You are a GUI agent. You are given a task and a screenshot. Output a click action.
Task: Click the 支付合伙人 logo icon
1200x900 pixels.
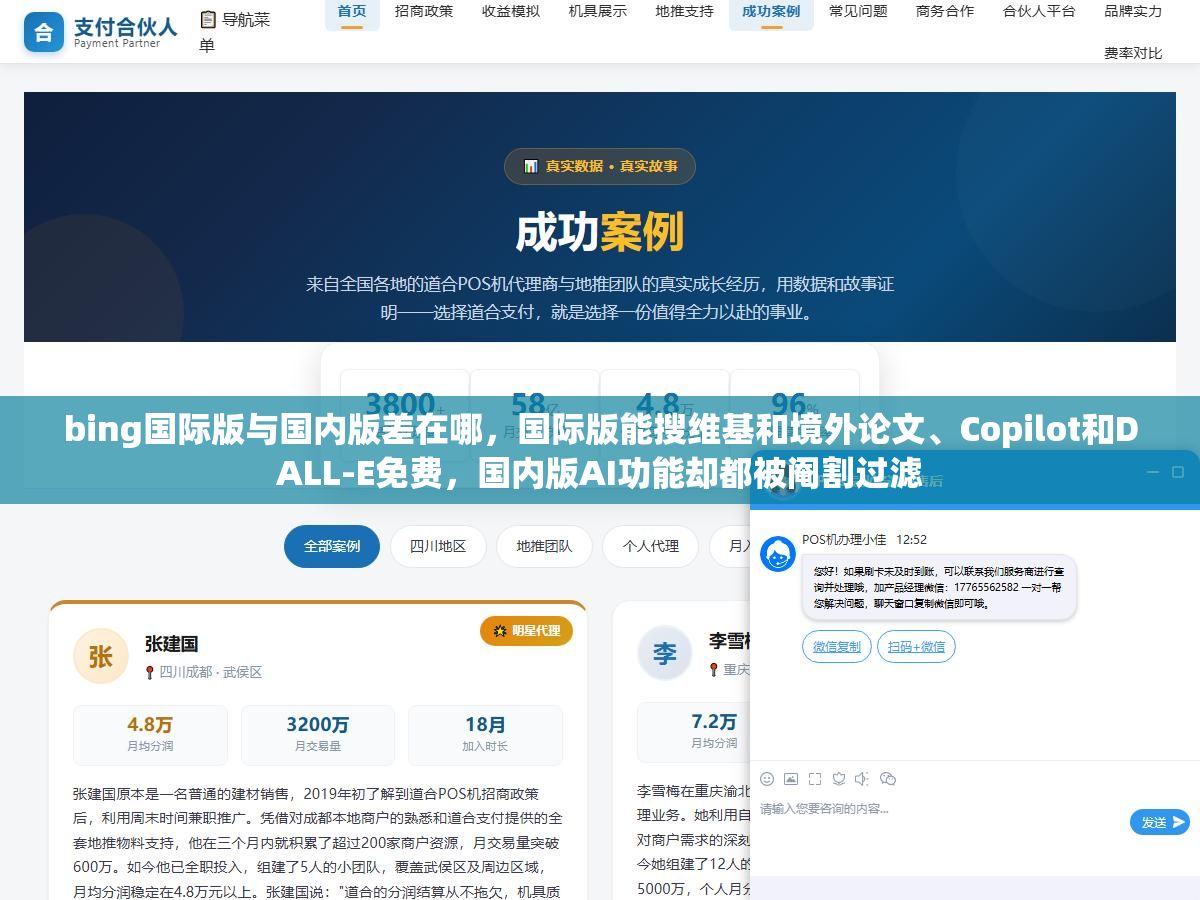pos(44,31)
